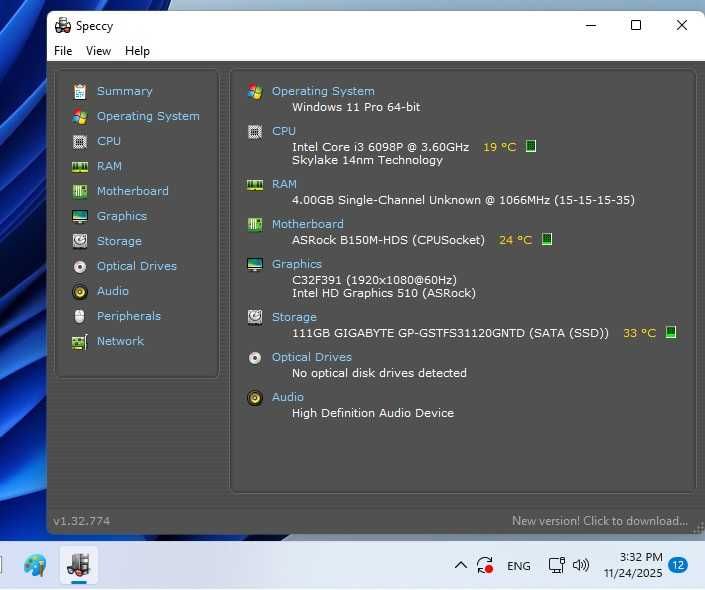Click the Summary icon in the sidebar
This screenshot has width=705, height=590.
80,91
